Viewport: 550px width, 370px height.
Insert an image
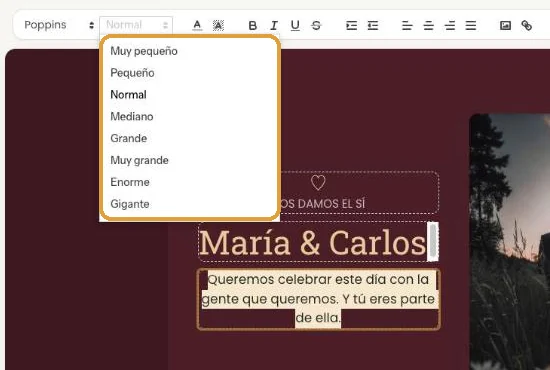pos(505,25)
